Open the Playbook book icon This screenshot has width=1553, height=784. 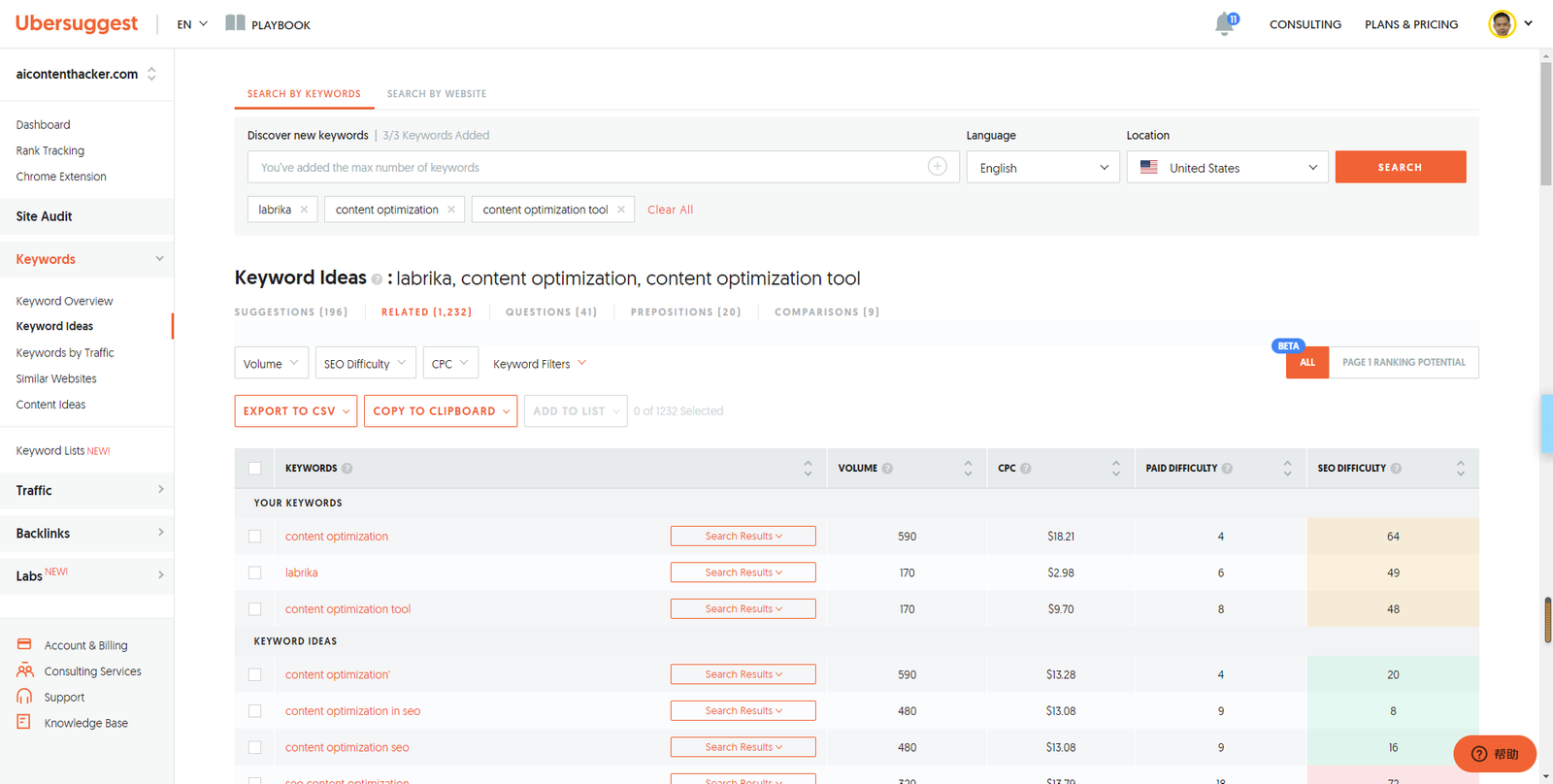[235, 23]
